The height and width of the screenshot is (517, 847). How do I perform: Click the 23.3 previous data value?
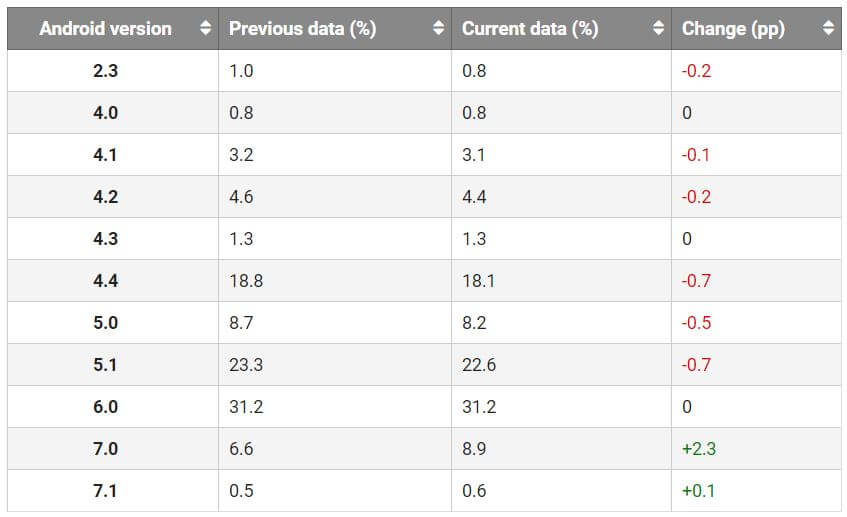pos(246,365)
